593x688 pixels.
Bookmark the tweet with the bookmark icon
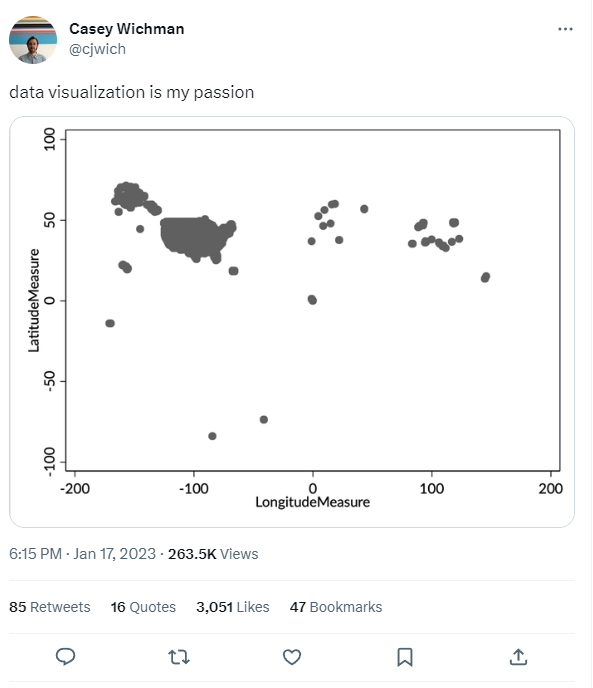click(x=405, y=657)
